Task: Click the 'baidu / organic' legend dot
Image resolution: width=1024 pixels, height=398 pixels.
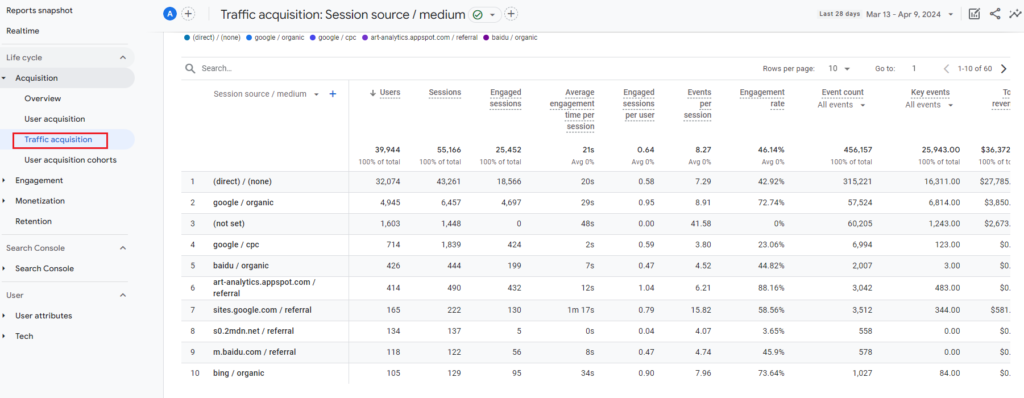Action: tap(486, 38)
